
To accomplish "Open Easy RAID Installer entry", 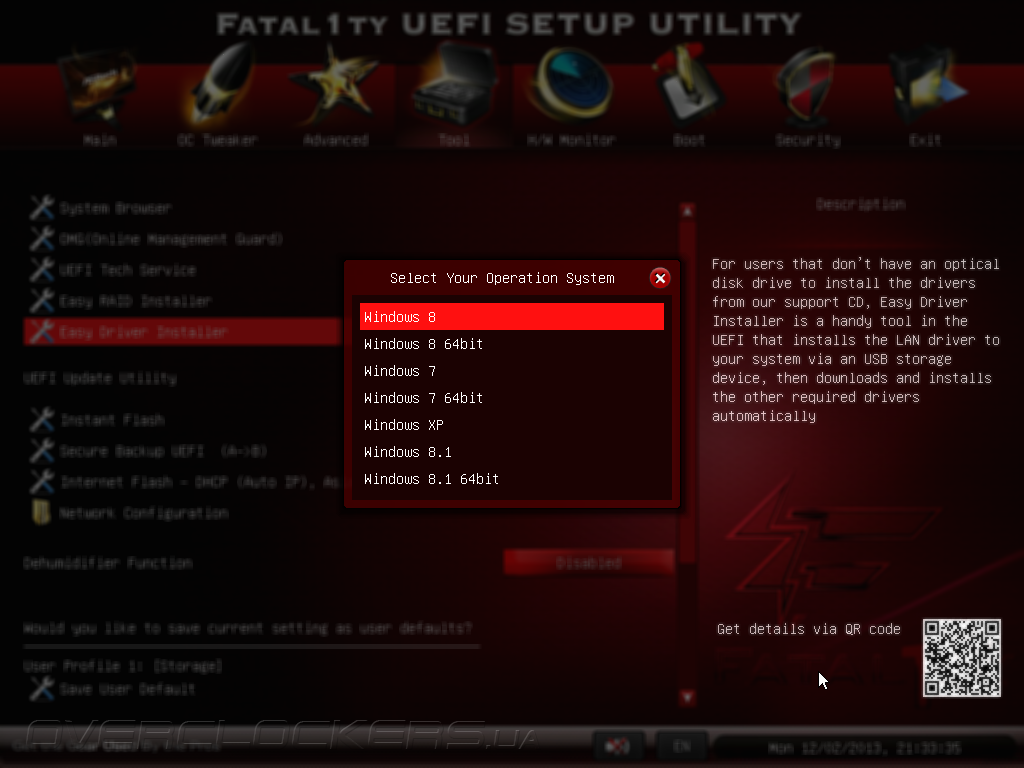I will [x=135, y=301].
